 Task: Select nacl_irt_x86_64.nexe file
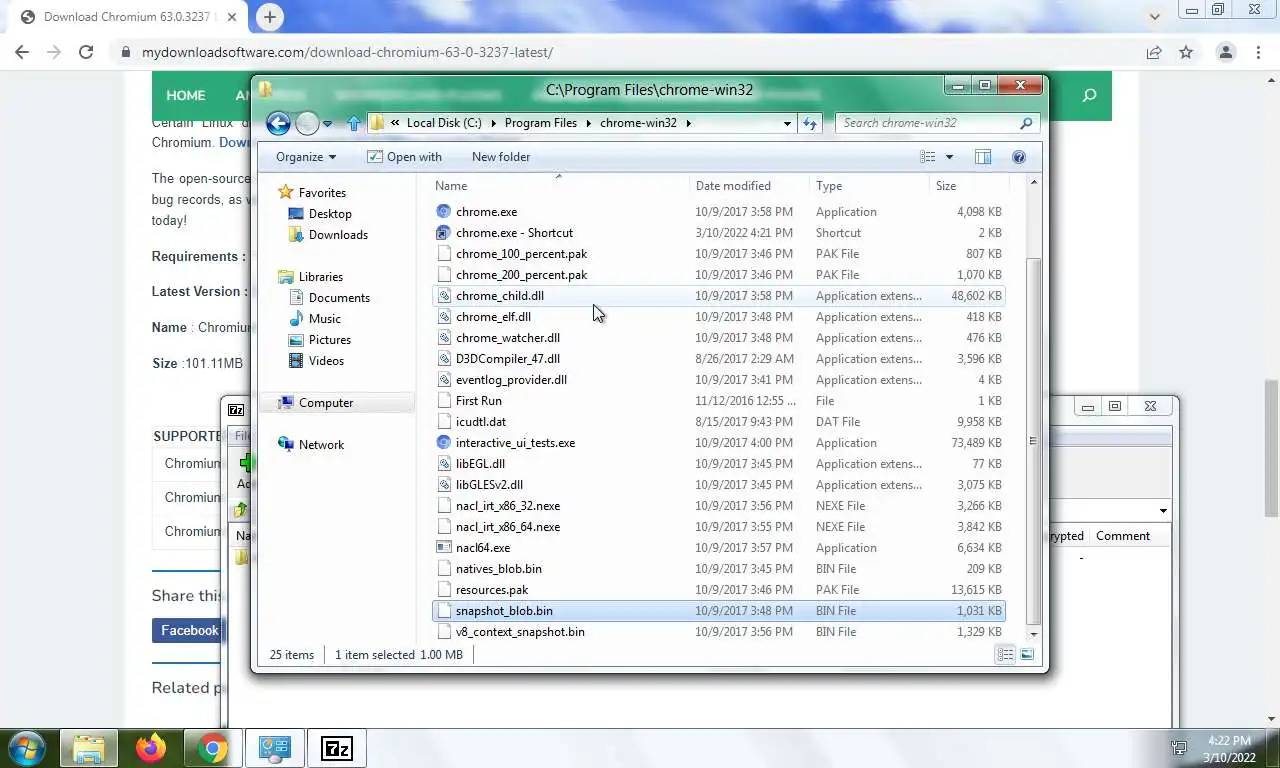point(508,526)
